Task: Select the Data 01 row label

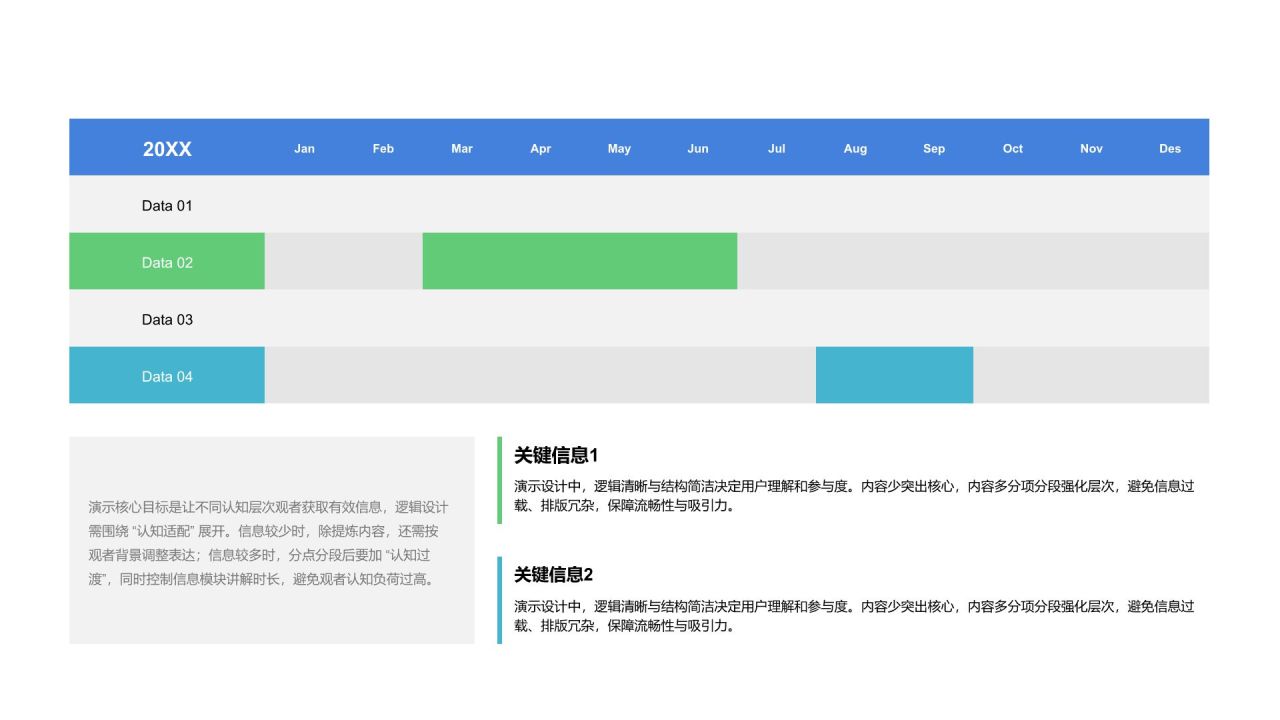Action: [x=167, y=206]
